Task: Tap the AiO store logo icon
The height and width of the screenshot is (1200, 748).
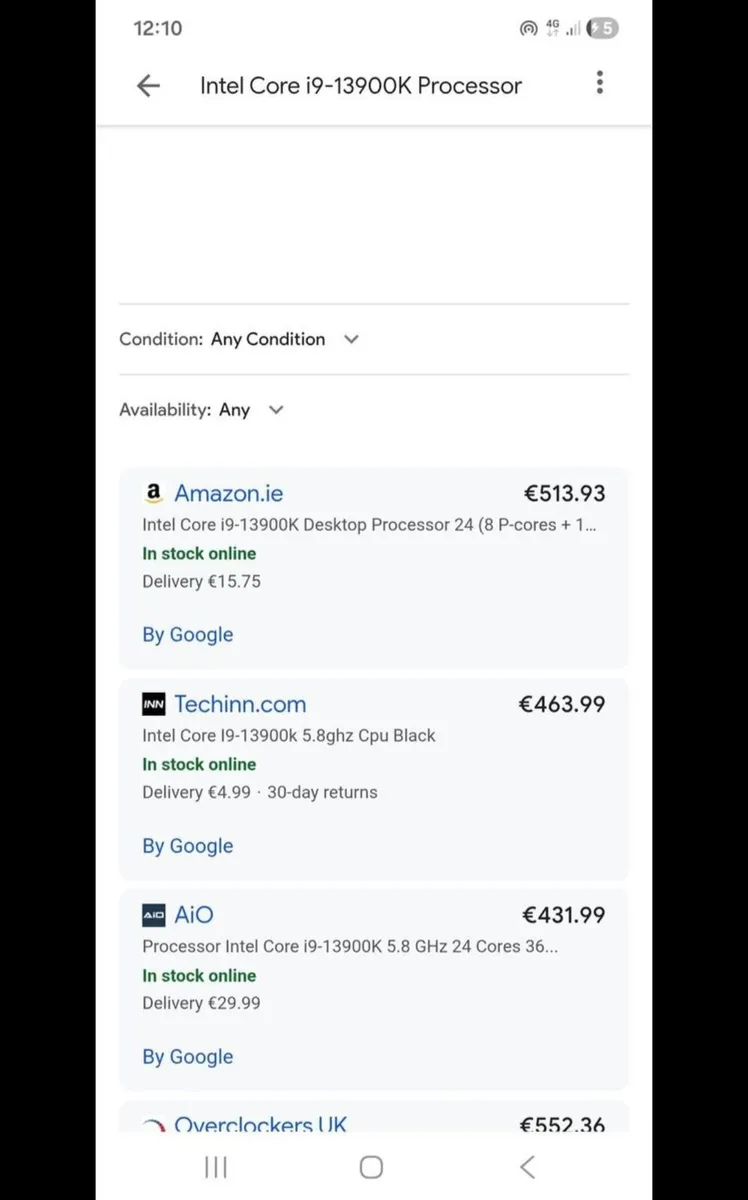Action: point(153,915)
